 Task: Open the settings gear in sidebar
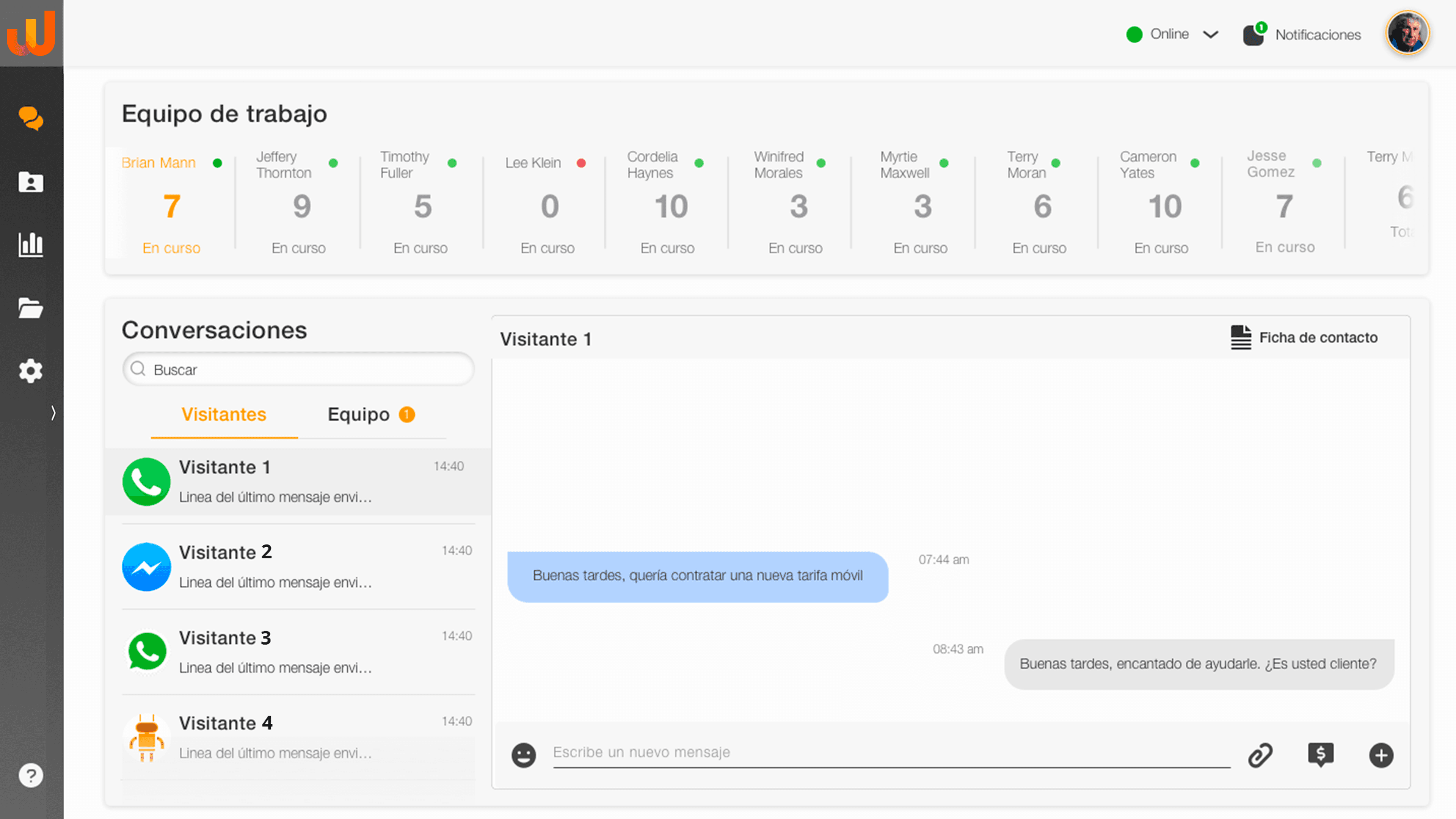30,371
